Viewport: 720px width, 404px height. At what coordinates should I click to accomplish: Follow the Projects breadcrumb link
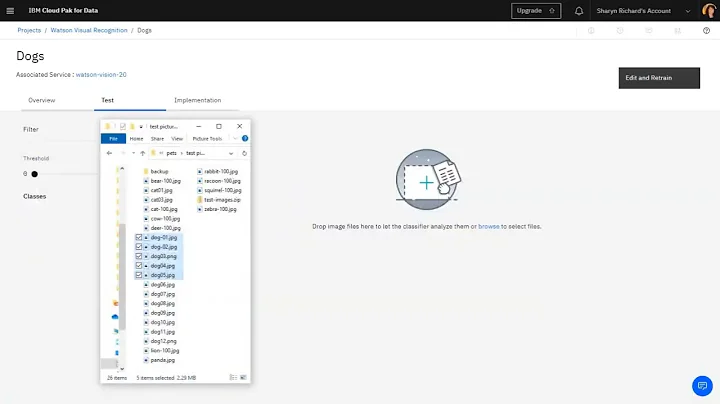point(29,30)
